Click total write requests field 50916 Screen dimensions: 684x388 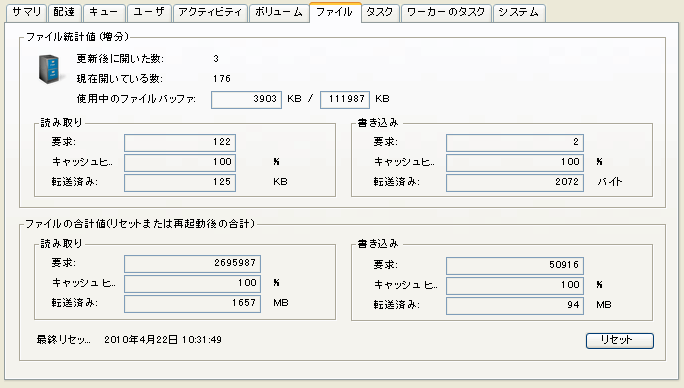(x=515, y=265)
